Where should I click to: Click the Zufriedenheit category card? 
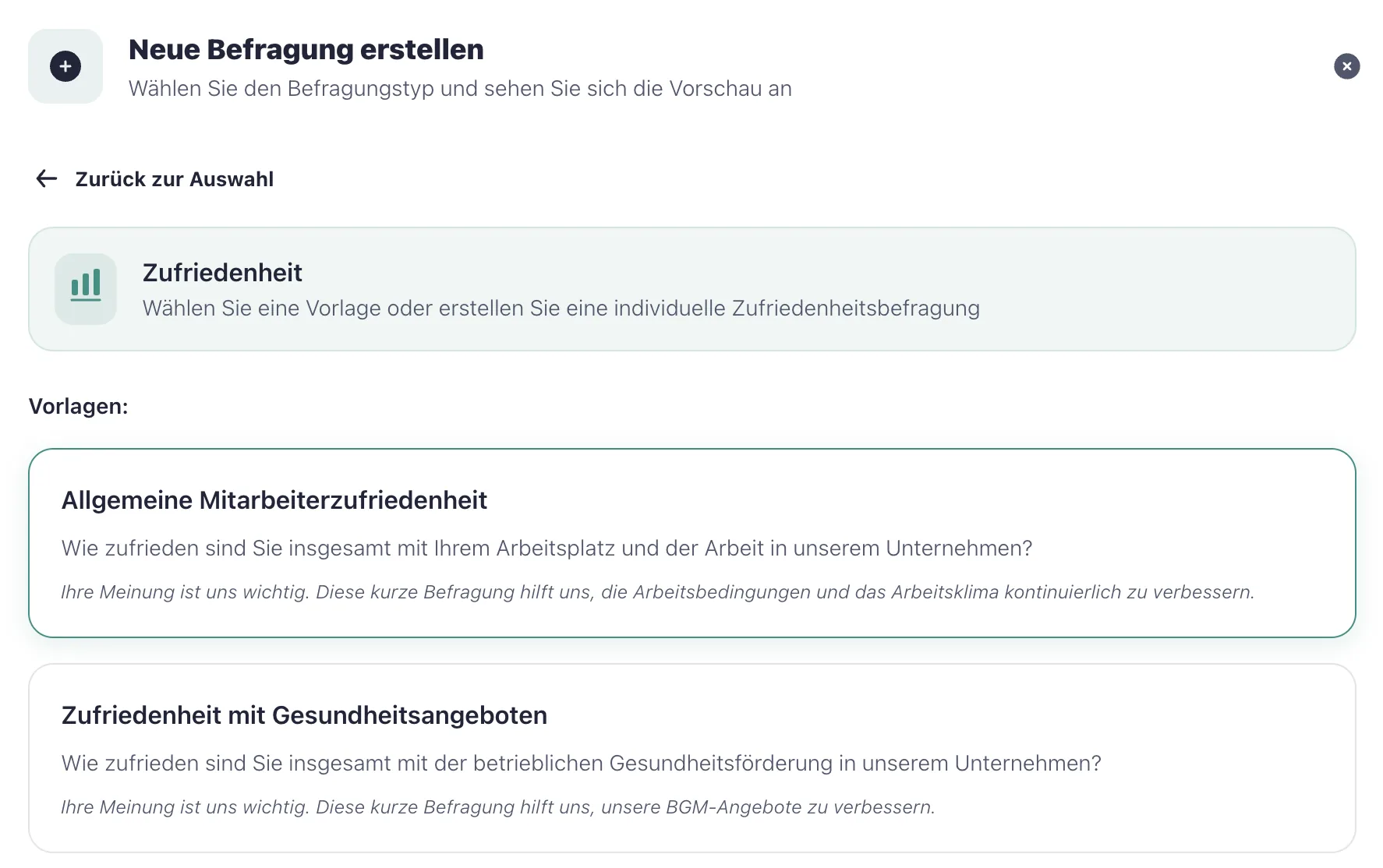(x=691, y=288)
